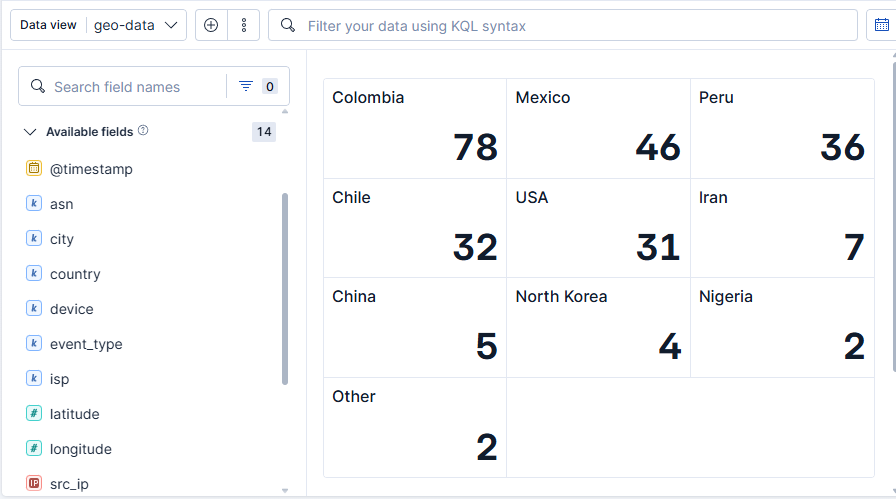Viewport: 896px width, 499px height.
Task: Select the country field
Action: tap(75, 274)
